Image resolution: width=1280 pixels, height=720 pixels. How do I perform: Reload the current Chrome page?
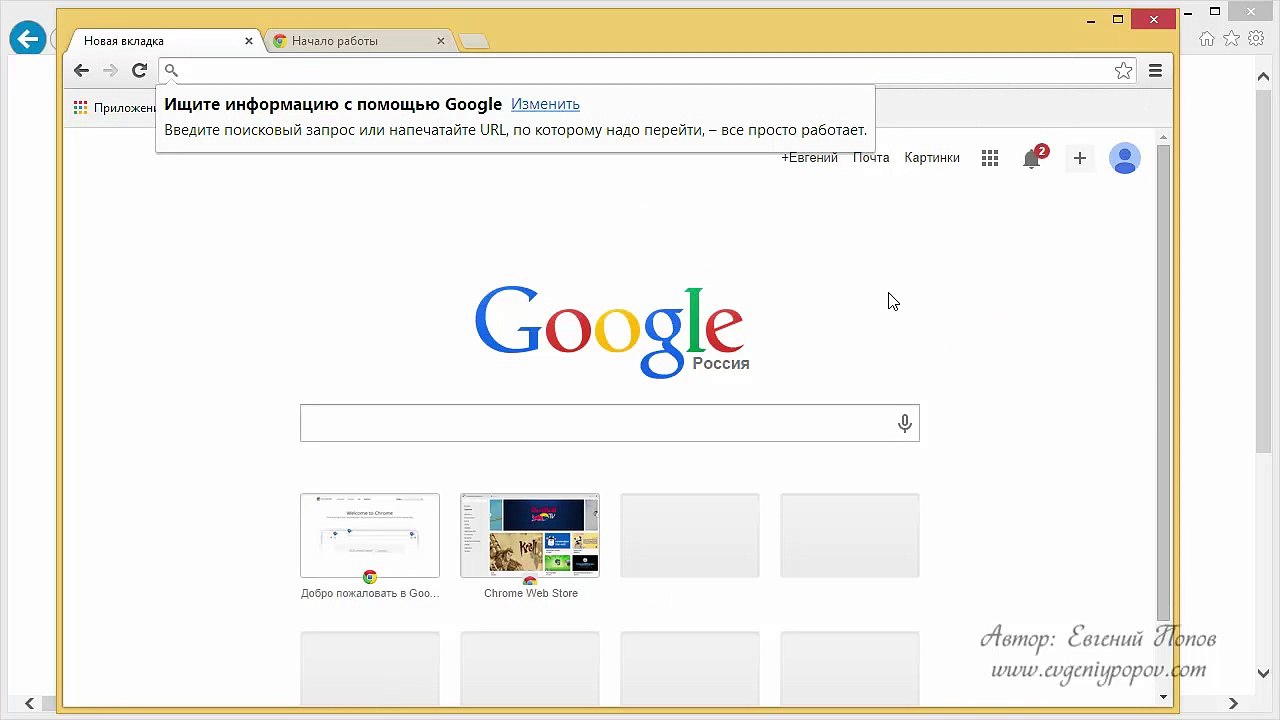140,70
